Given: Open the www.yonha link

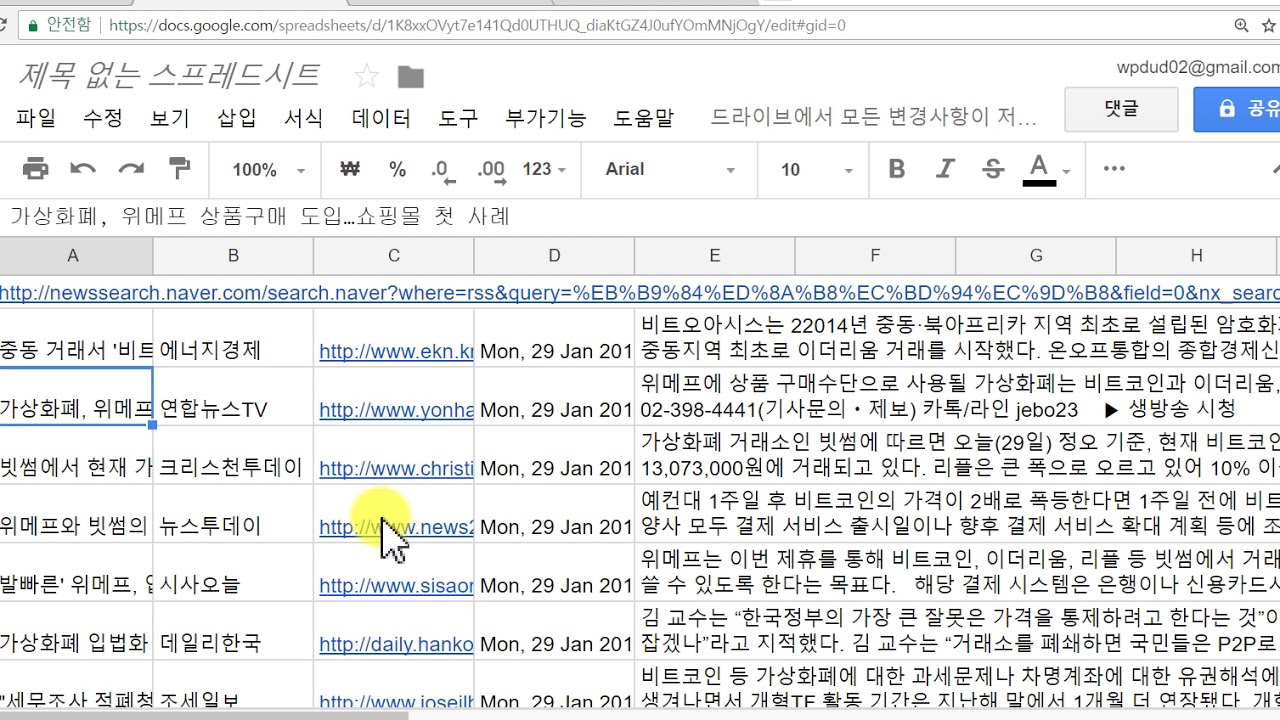Looking at the screenshot, I should pyautogui.click(x=396, y=410).
